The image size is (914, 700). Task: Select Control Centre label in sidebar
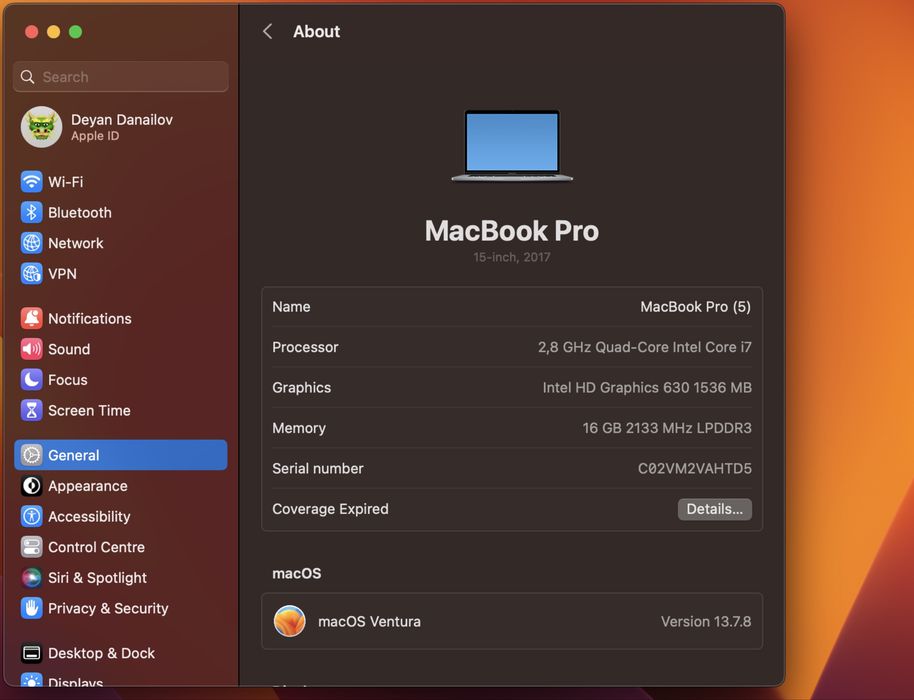point(96,547)
